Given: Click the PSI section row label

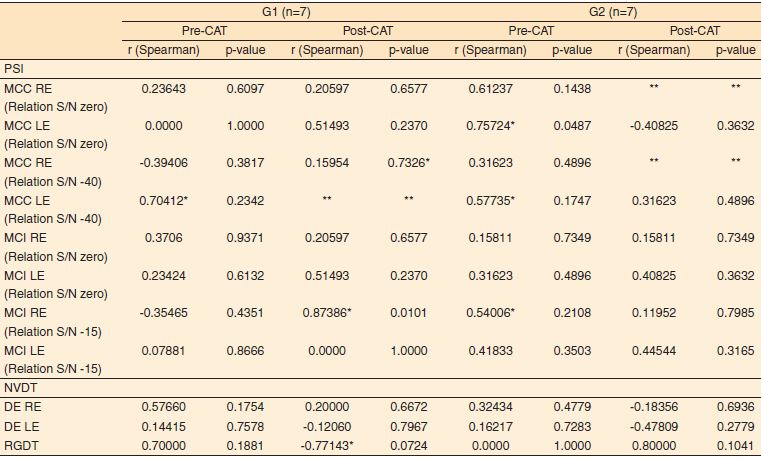Looking at the screenshot, I should 14,70.
